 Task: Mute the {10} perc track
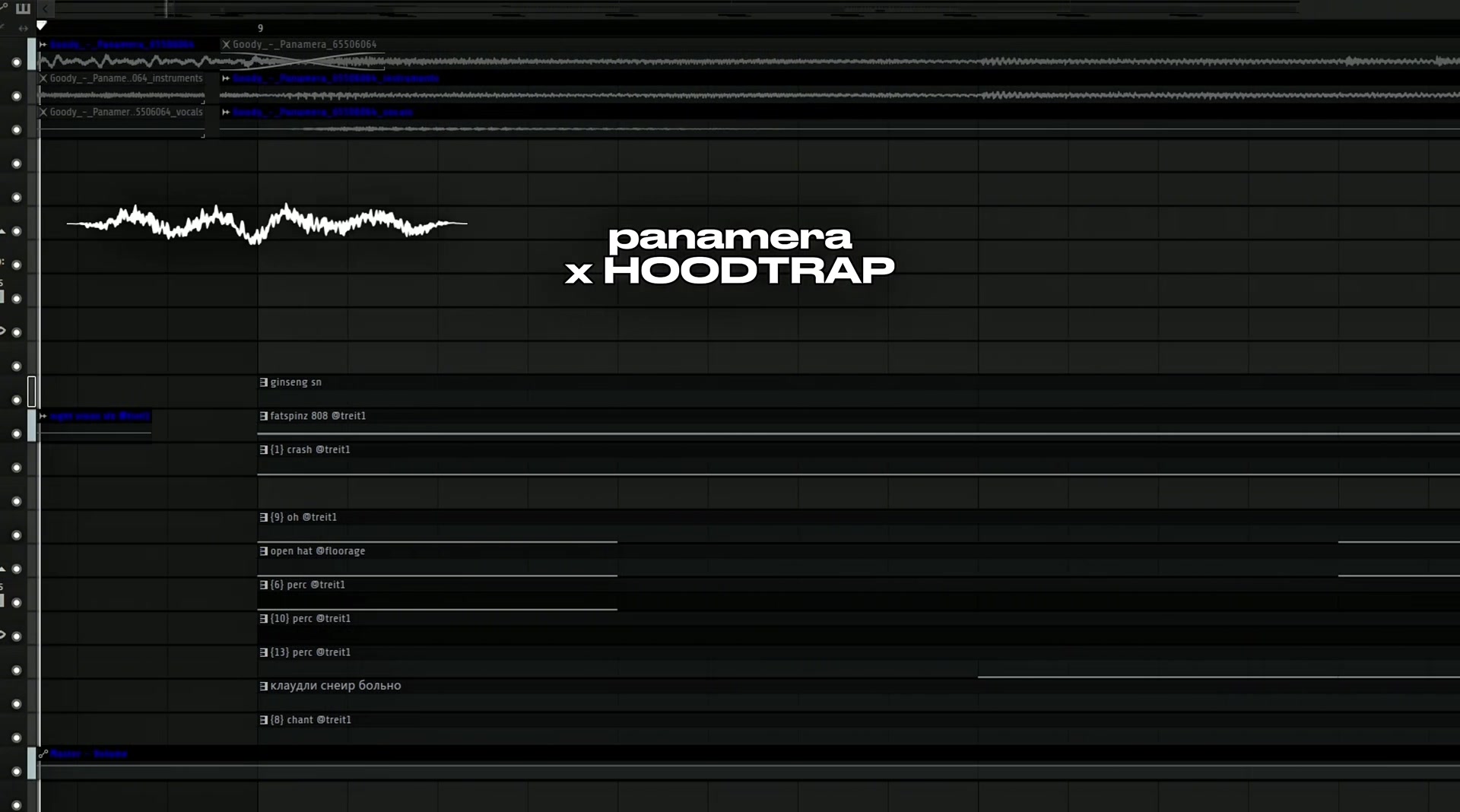click(17, 636)
